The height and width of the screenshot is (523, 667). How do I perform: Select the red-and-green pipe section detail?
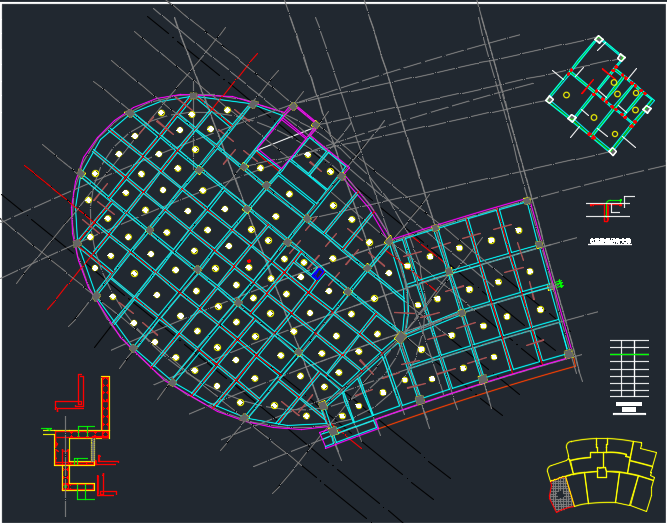click(610, 209)
